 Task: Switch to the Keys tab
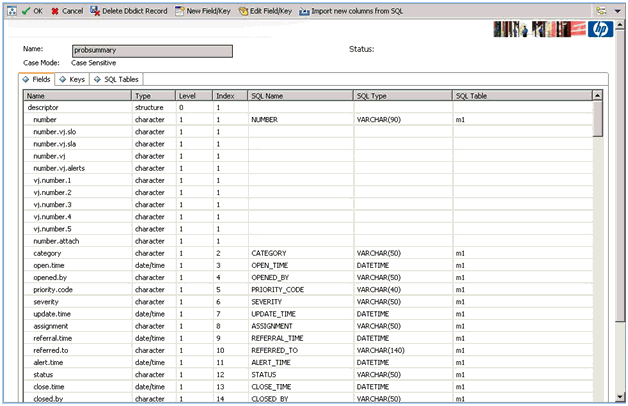[72, 79]
